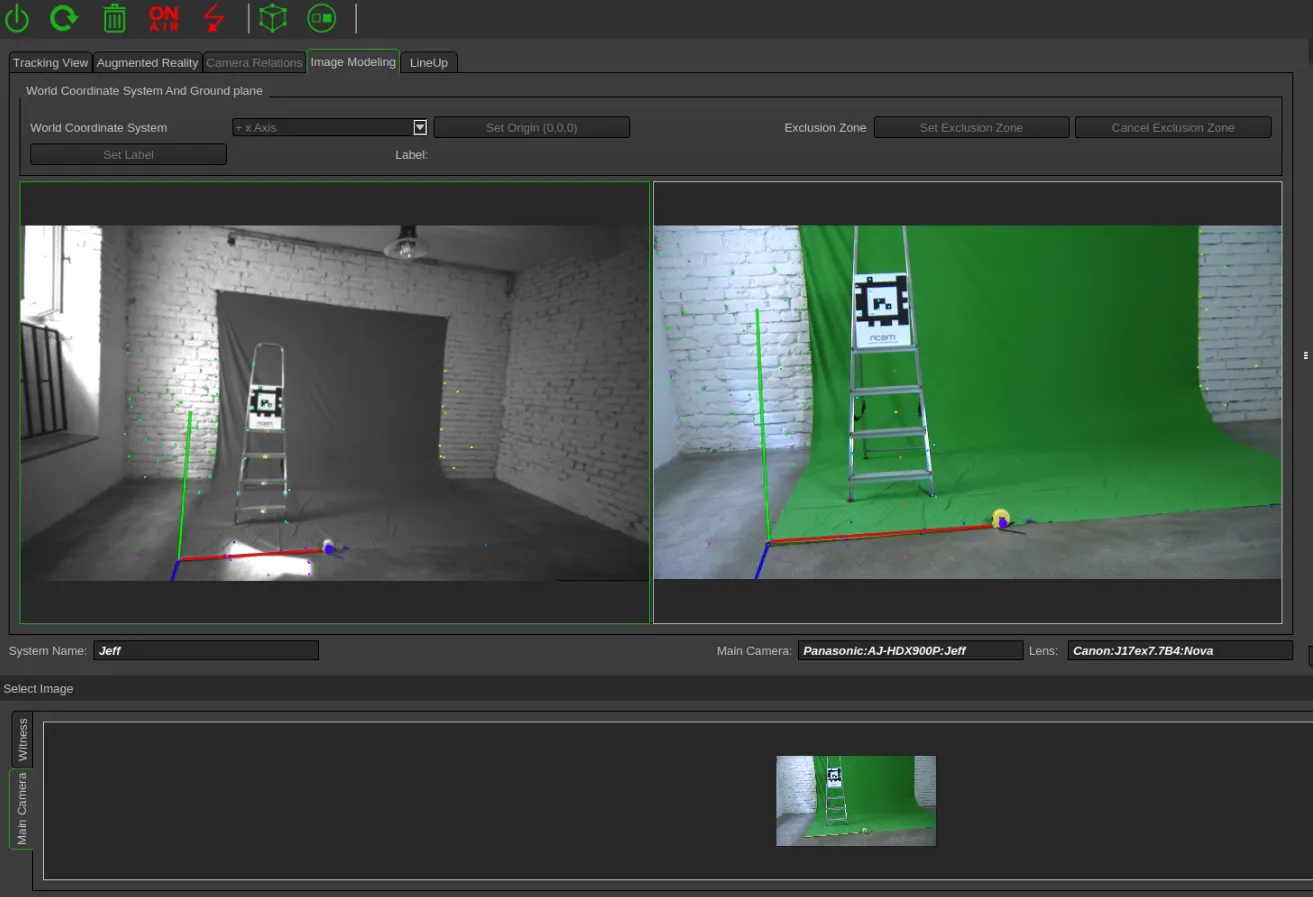Click the Cancel Exclusion Zone button
The width and height of the screenshot is (1313, 897).
click(1173, 128)
